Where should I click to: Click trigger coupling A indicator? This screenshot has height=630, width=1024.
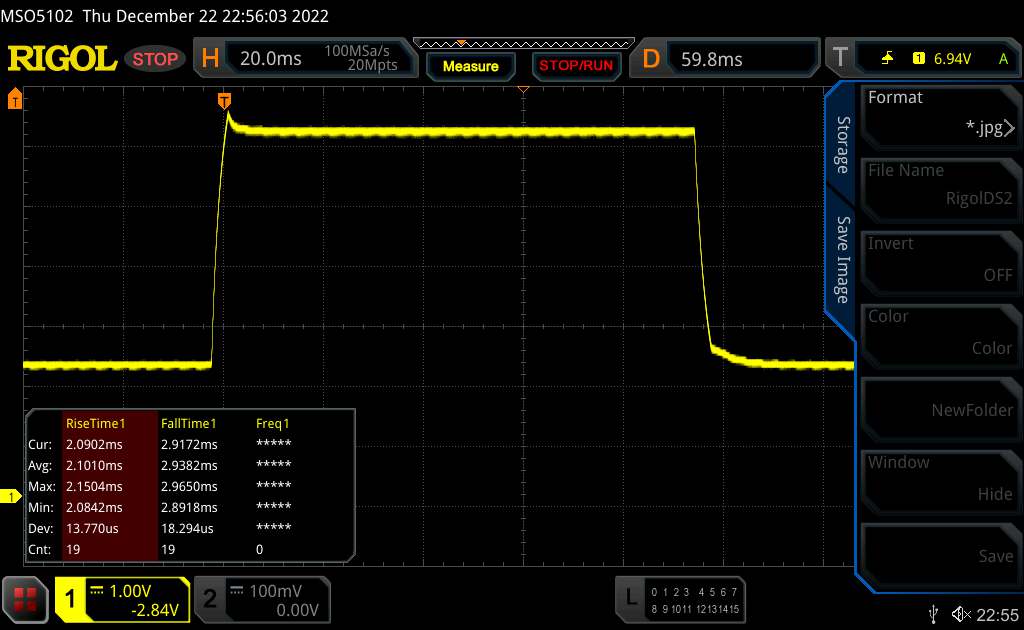[x=1003, y=59]
